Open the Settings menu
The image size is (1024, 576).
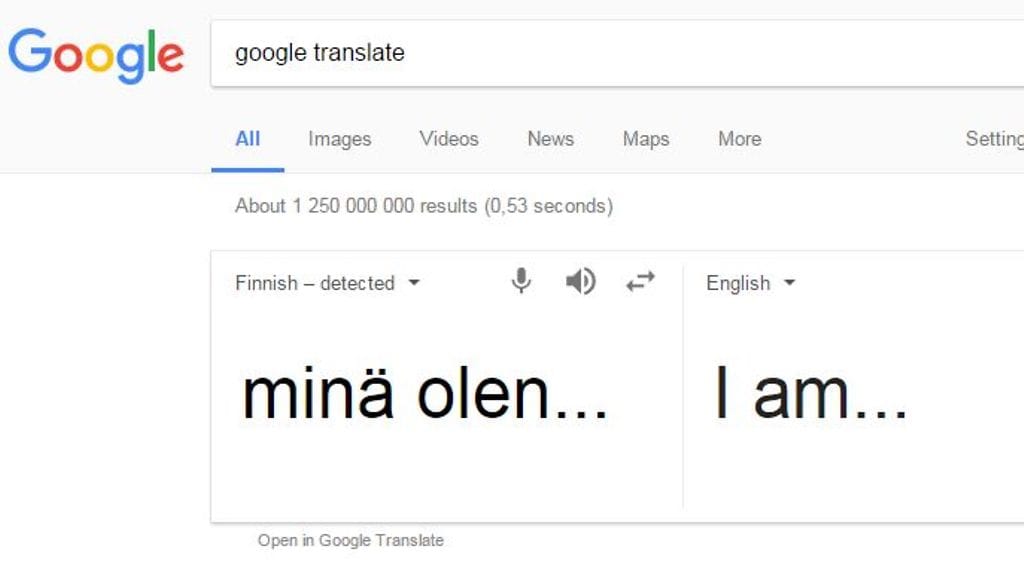[994, 139]
